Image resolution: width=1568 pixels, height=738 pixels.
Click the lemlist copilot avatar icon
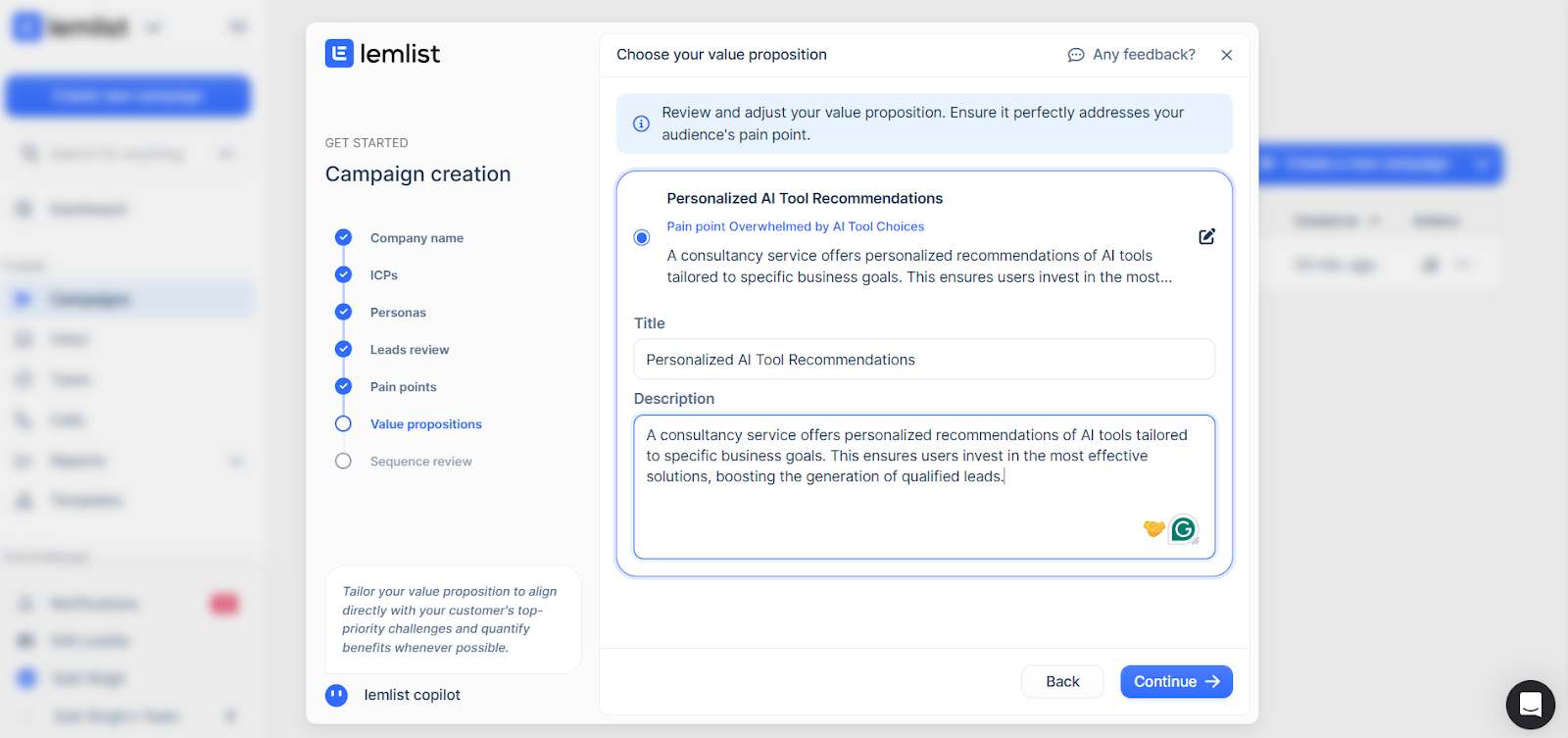pyautogui.click(x=336, y=695)
